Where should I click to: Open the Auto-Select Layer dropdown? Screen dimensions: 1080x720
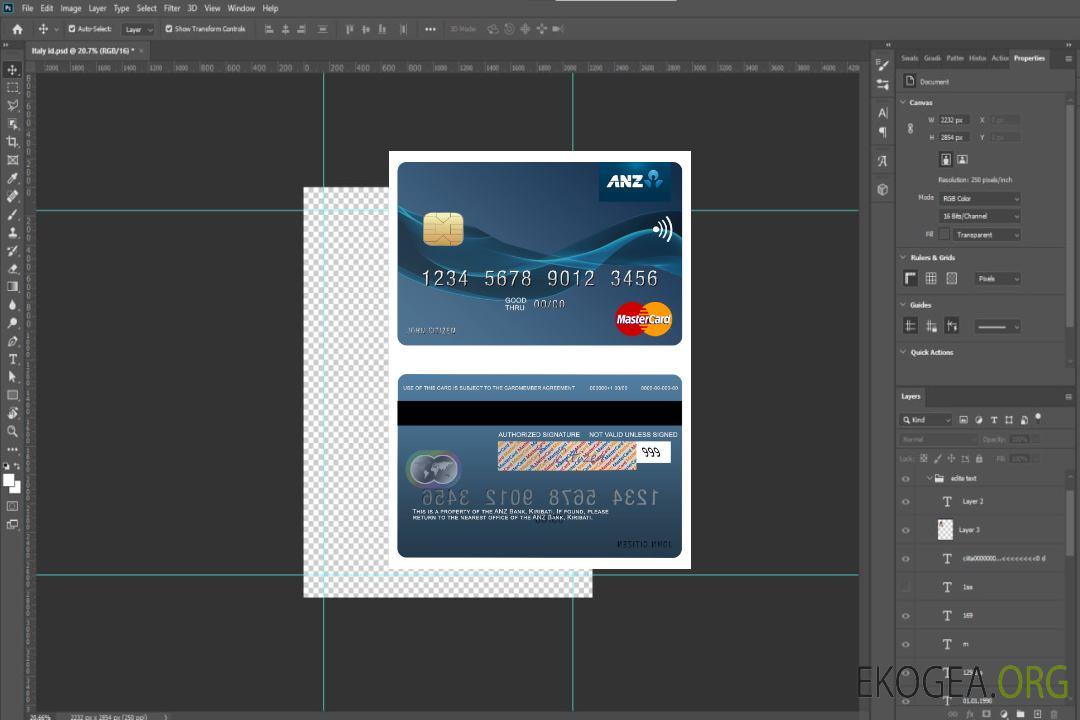(138, 29)
